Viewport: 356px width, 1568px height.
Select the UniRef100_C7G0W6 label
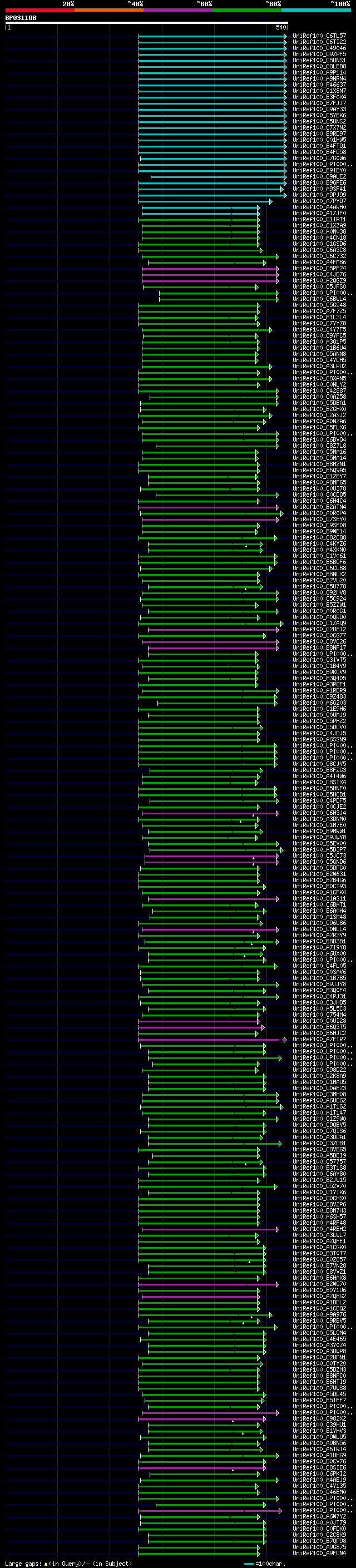(319, 159)
